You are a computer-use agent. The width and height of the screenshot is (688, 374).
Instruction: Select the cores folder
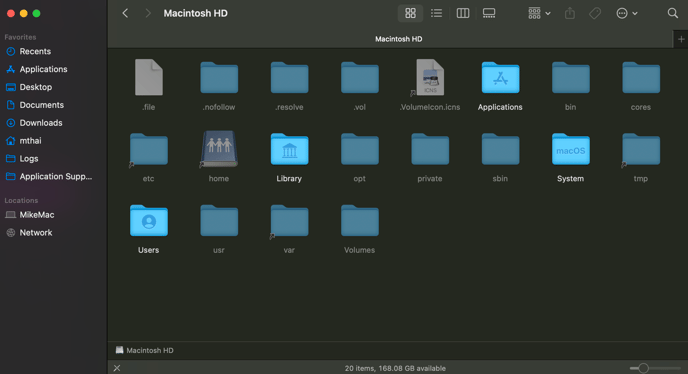click(x=641, y=78)
